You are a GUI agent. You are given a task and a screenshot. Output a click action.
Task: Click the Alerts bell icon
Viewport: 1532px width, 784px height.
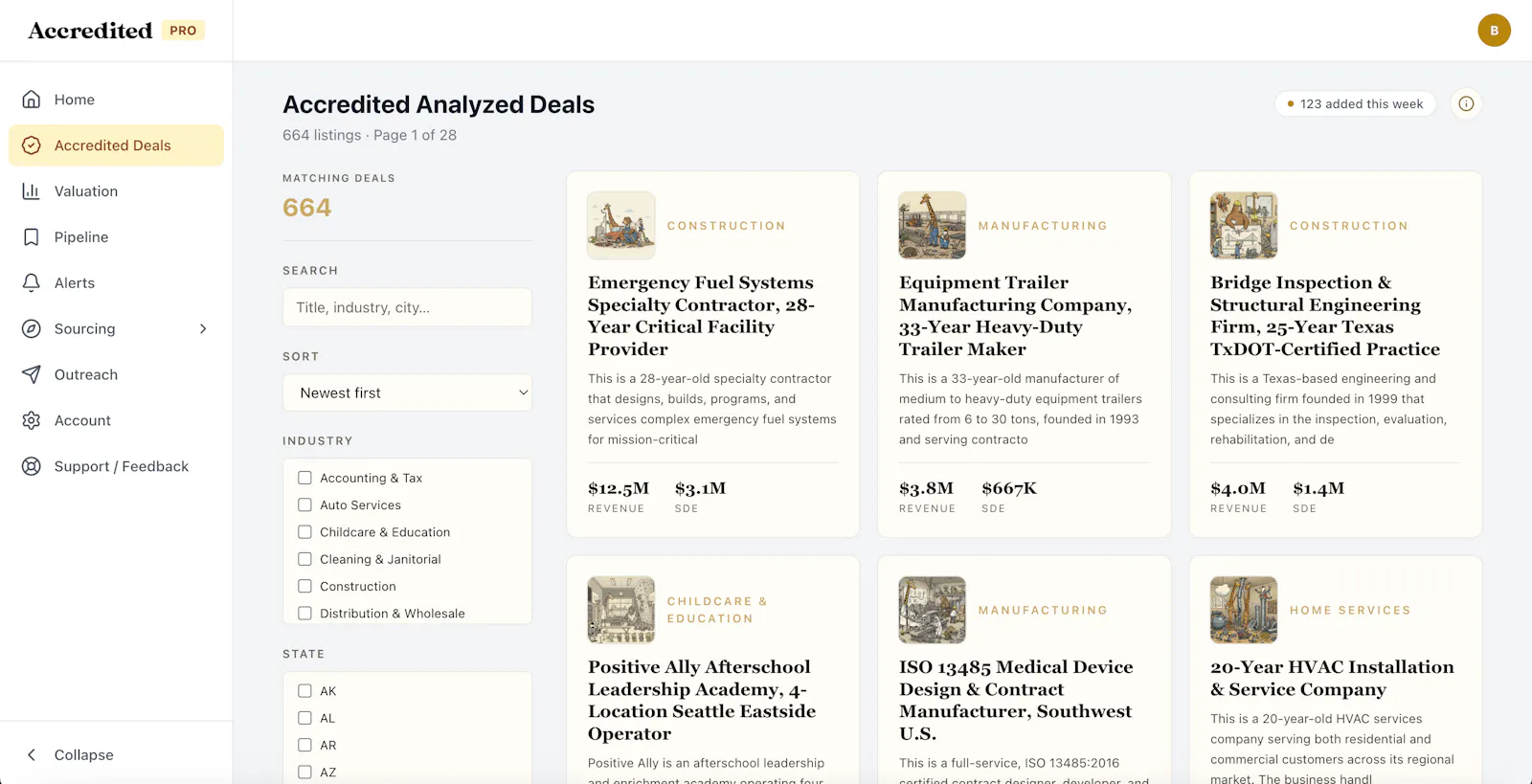(x=32, y=283)
